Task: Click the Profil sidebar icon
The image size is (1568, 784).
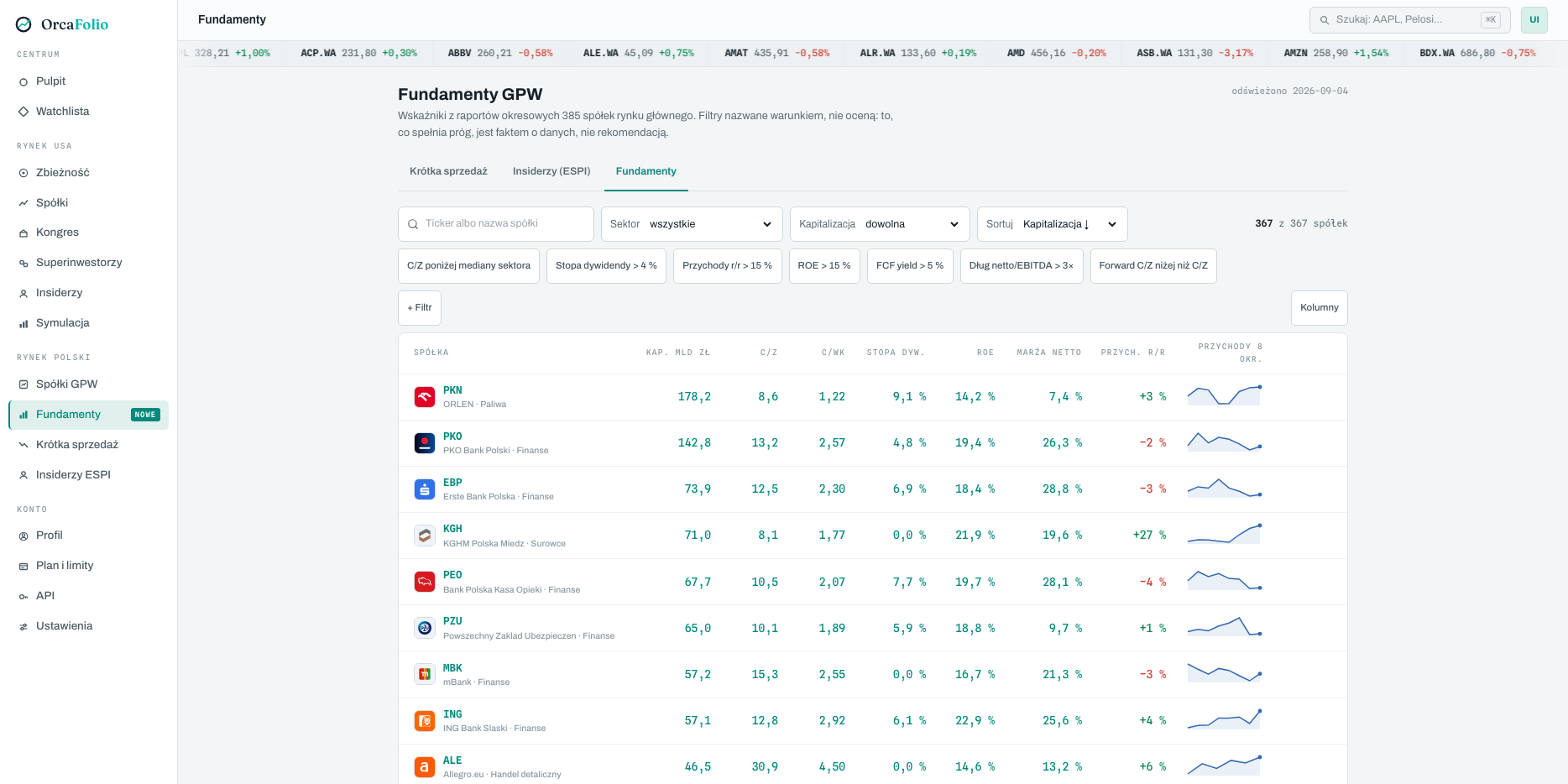Action: point(24,536)
